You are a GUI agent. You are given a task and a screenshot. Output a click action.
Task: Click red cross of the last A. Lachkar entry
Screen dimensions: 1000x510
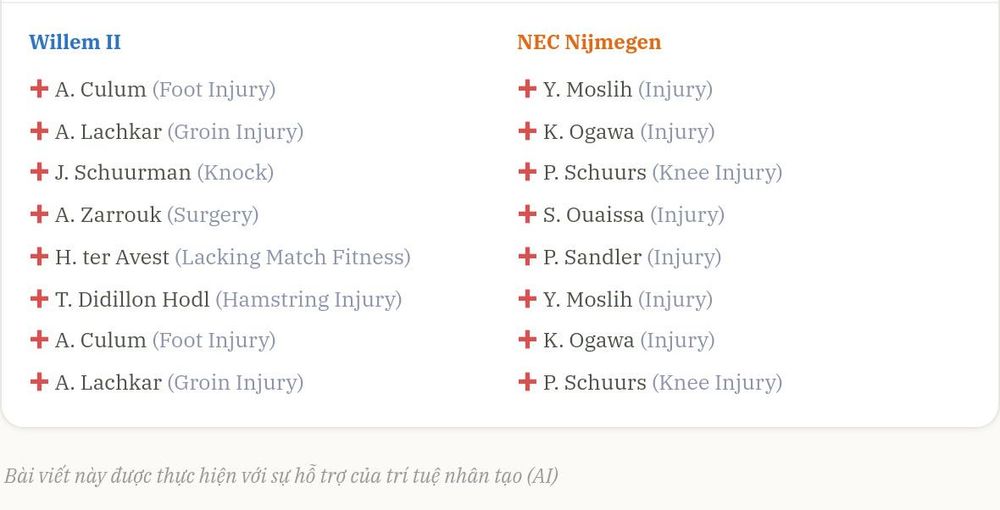coord(39,382)
